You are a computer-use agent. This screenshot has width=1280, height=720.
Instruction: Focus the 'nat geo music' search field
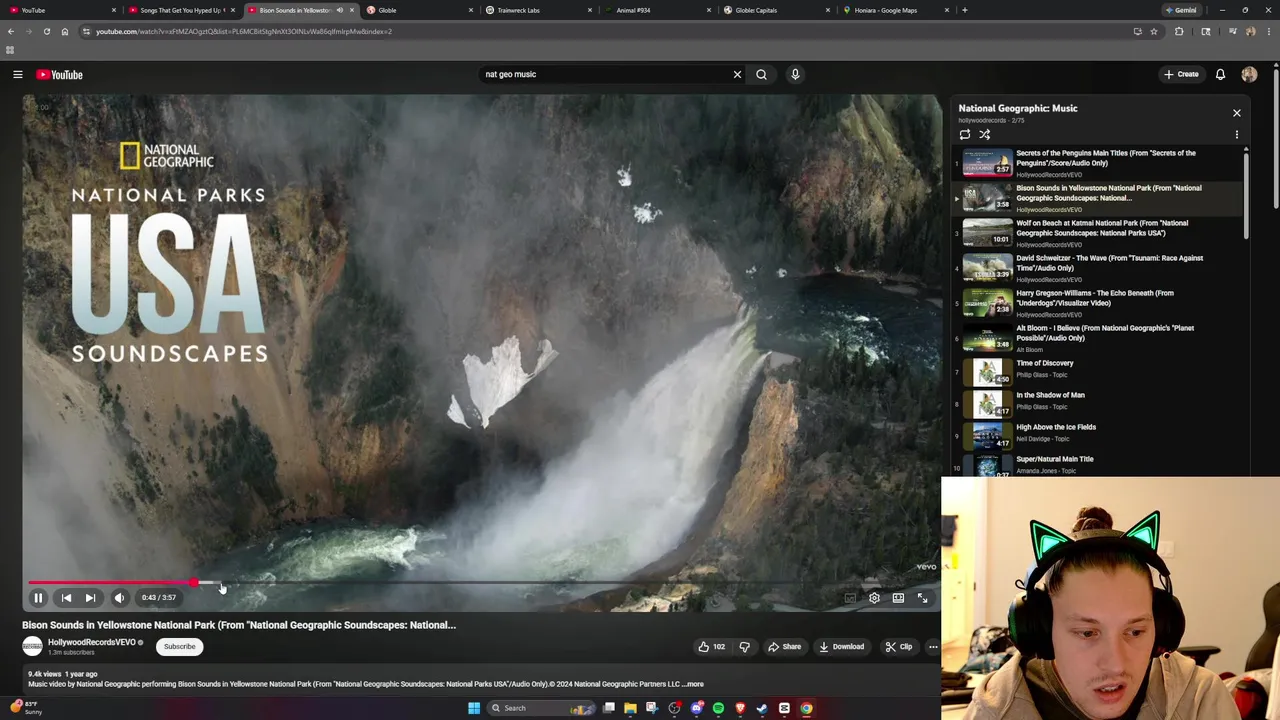[605, 74]
